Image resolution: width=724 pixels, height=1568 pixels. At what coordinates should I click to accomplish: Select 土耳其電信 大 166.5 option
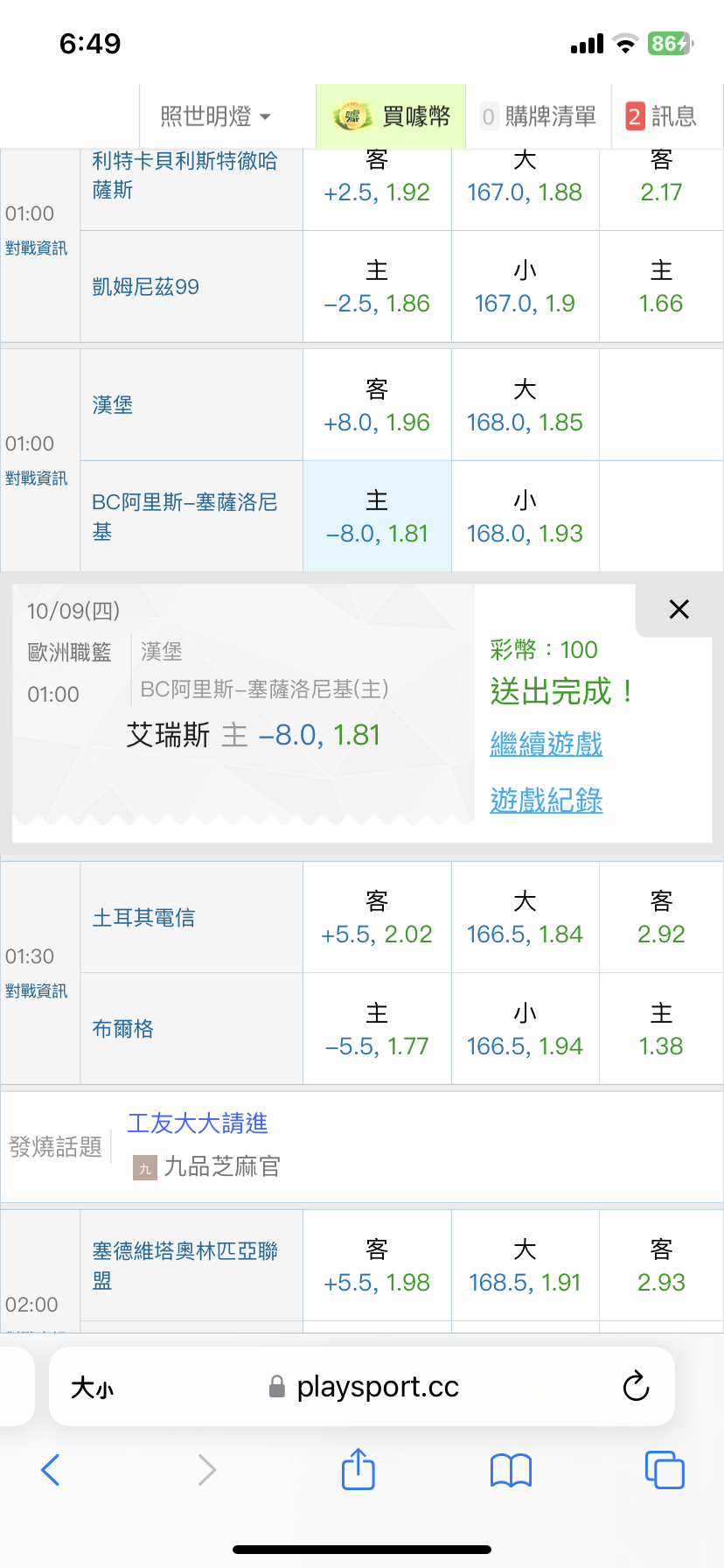tap(525, 918)
